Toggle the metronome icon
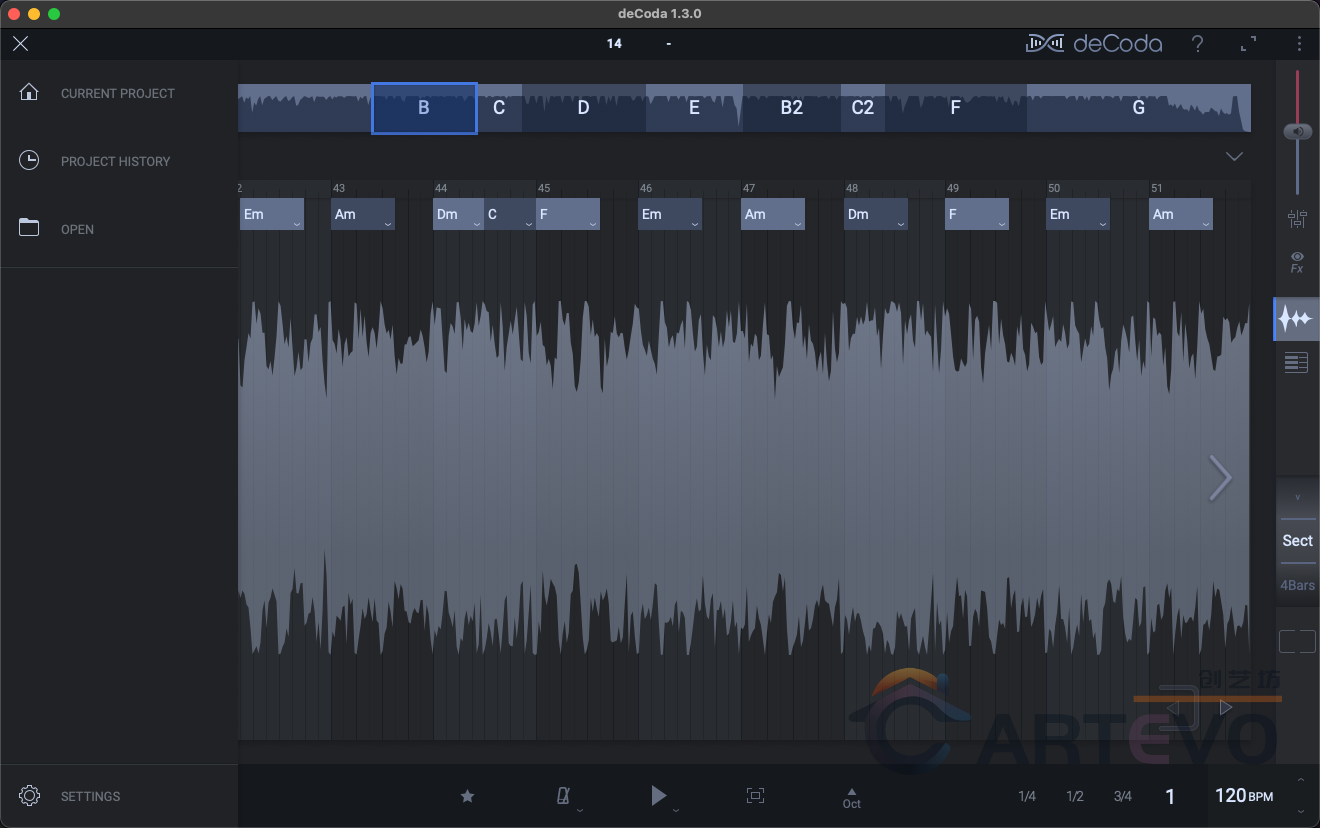The height and width of the screenshot is (828, 1320). coord(563,796)
